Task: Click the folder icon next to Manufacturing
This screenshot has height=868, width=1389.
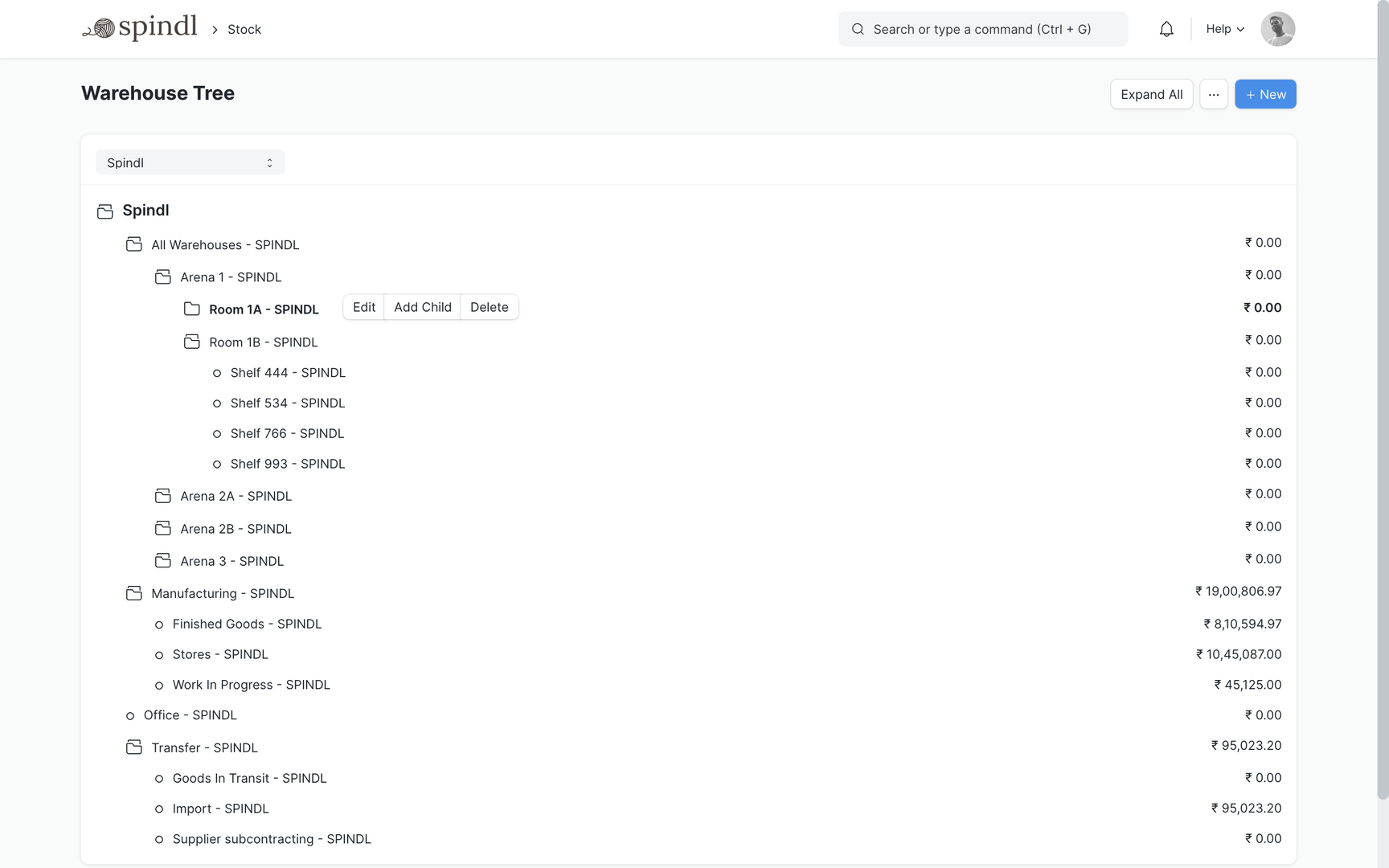Action: (134, 593)
